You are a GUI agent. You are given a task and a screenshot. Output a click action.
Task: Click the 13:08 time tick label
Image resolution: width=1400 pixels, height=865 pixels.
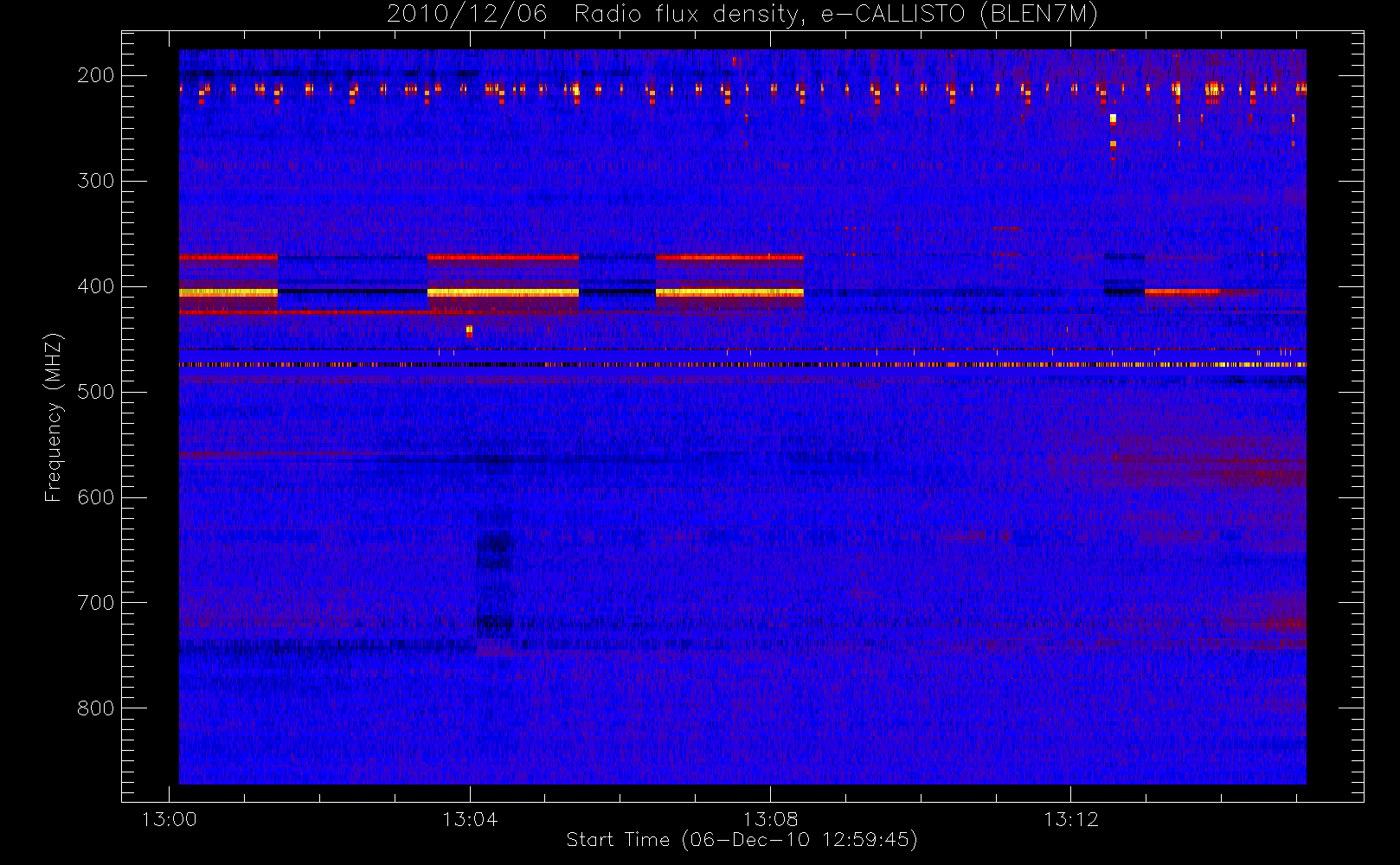pyautogui.click(x=770, y=819)
